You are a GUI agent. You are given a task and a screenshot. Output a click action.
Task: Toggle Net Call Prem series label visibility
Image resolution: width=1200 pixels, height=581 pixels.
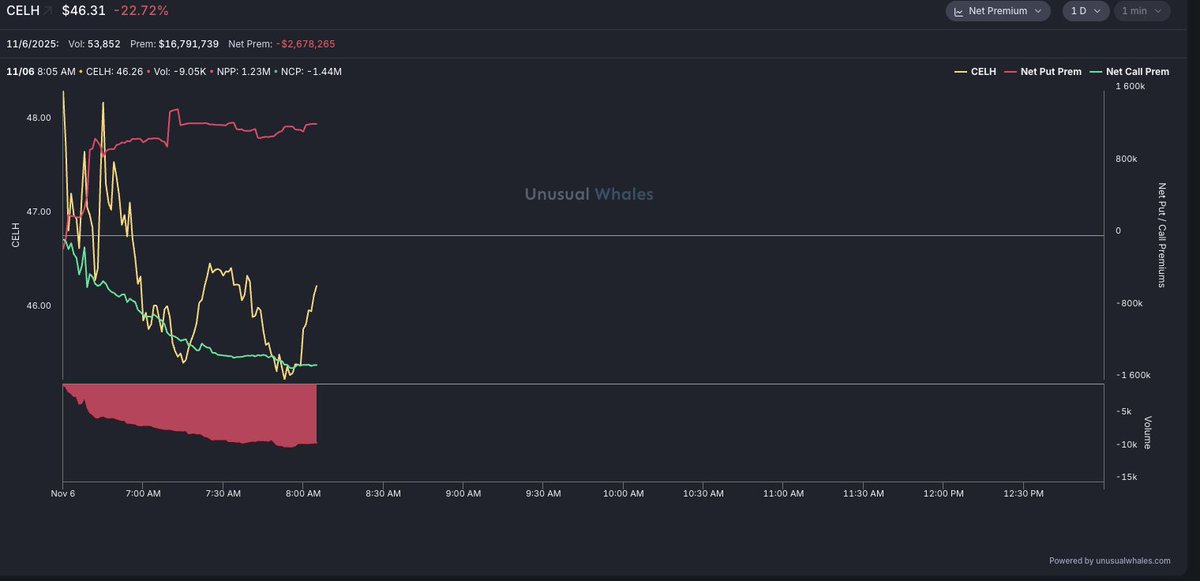point(1138,72)
